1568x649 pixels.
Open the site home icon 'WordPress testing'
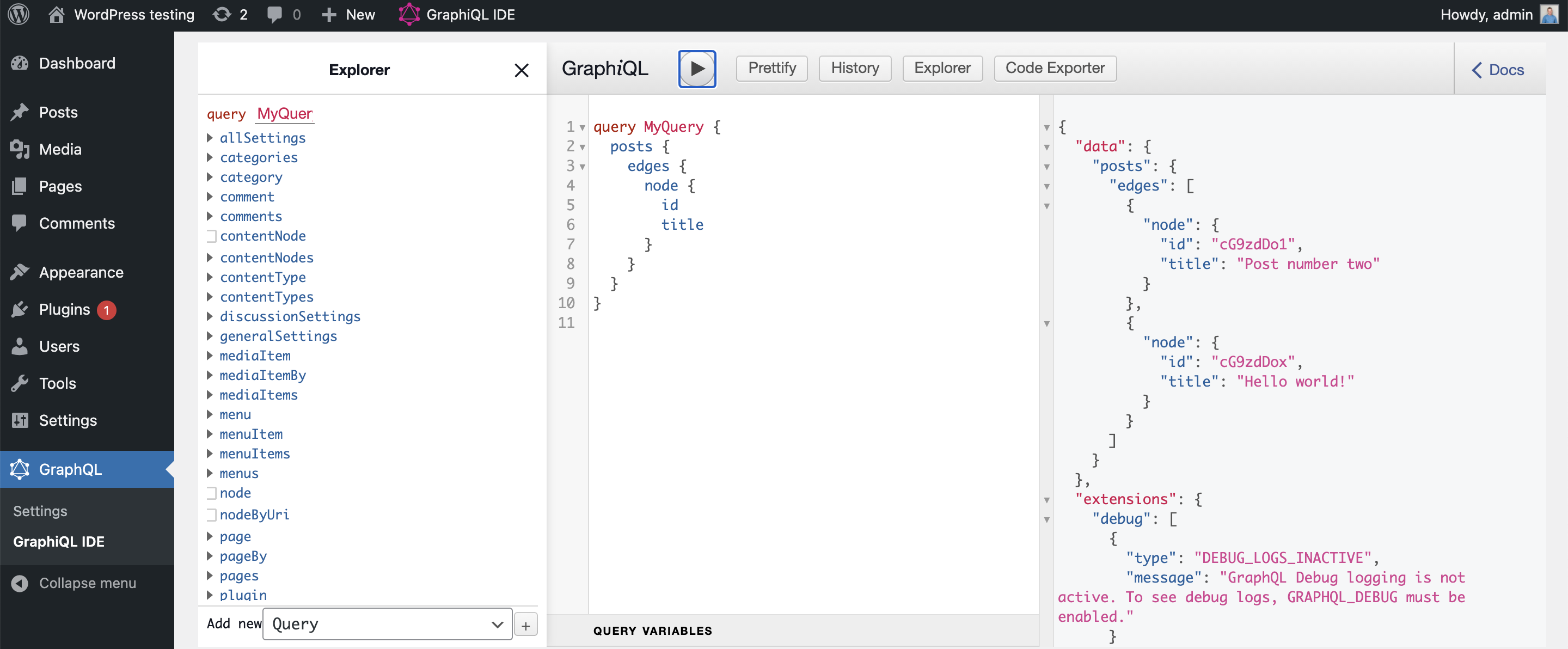point(57,15)
